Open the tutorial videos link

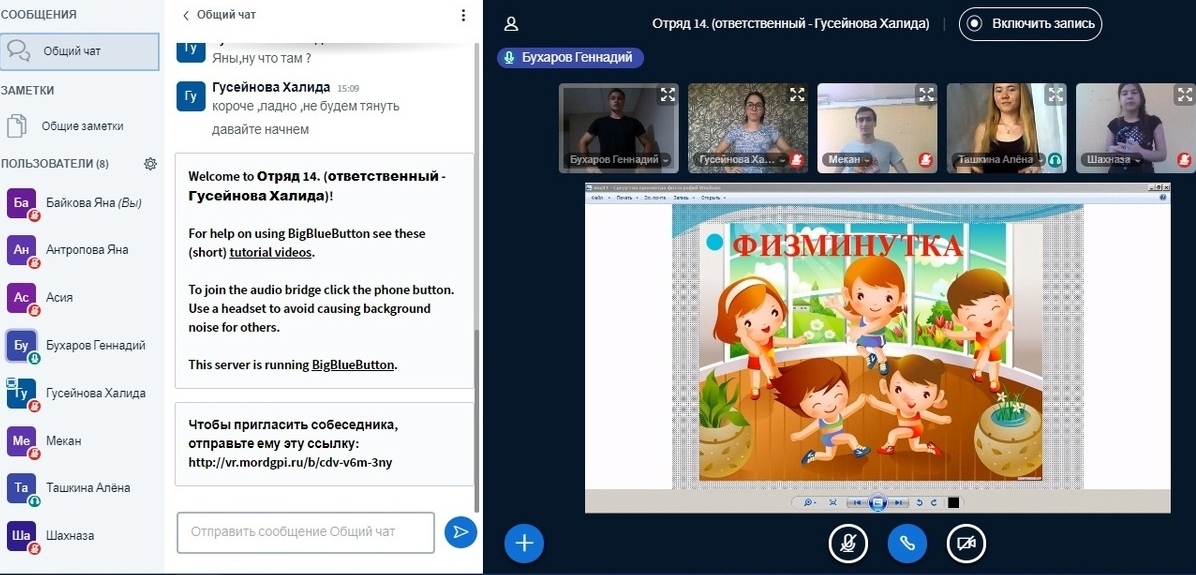point(271,252)
